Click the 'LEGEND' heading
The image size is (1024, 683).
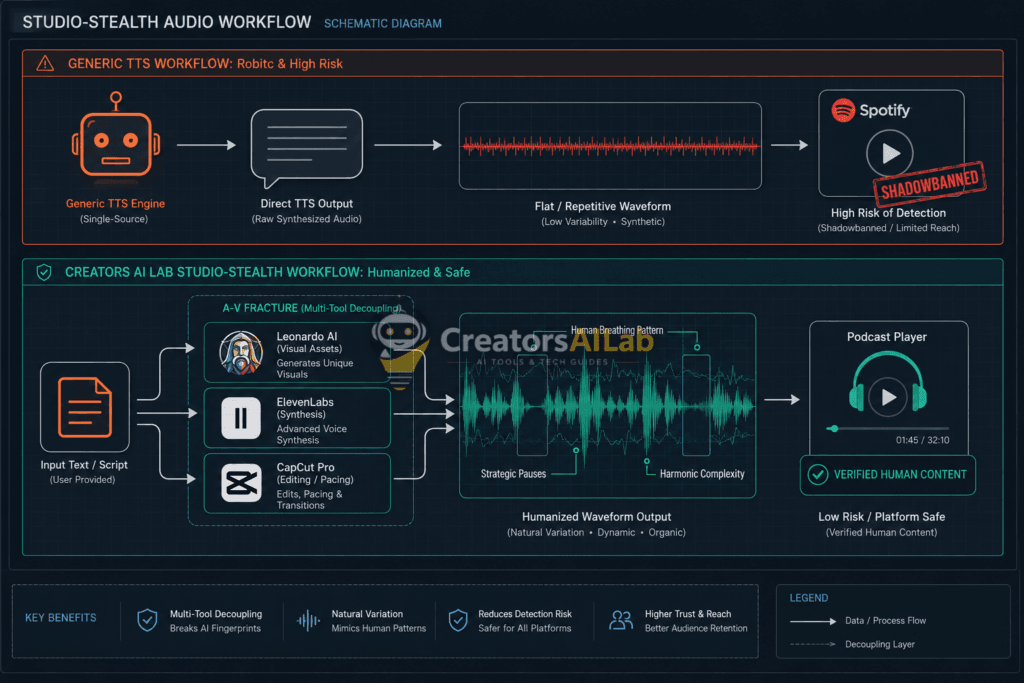tap(808, 598)
